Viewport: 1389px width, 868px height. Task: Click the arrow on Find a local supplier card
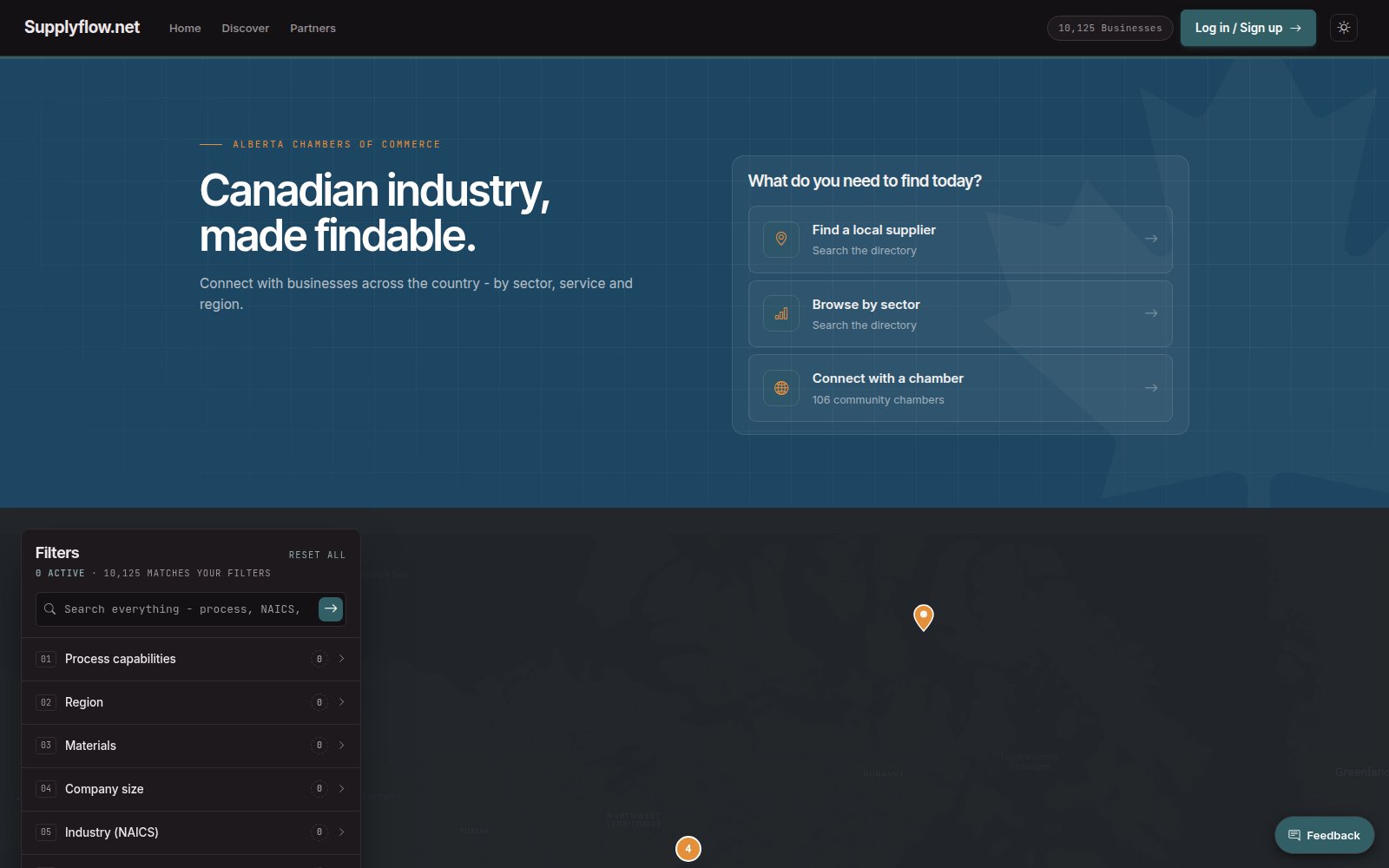(x=1151, y=239)
